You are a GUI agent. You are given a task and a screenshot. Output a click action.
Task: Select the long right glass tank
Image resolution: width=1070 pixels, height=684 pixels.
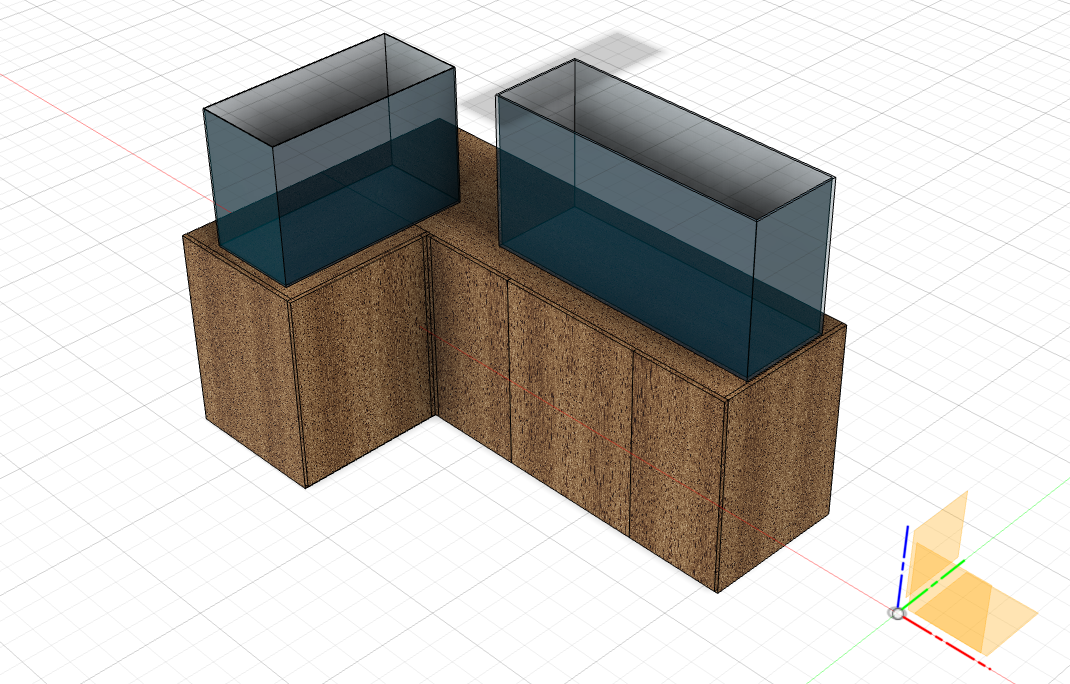(665, 218)
